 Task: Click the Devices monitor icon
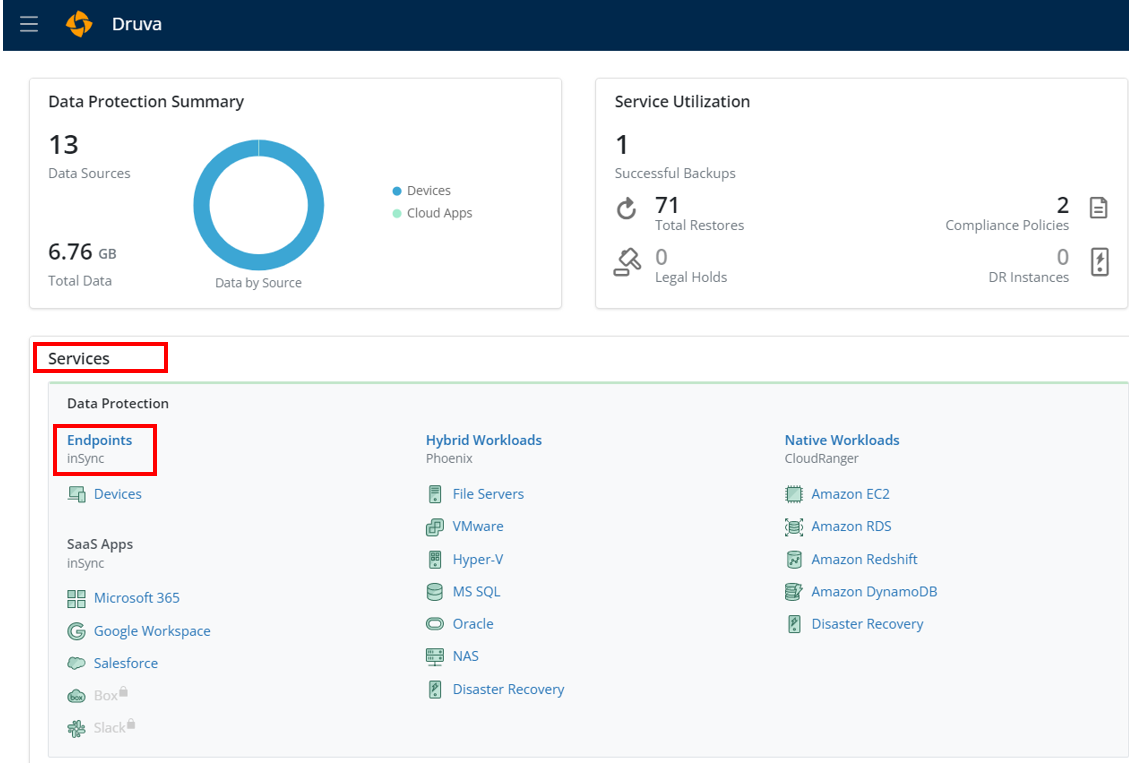(76, 494)
